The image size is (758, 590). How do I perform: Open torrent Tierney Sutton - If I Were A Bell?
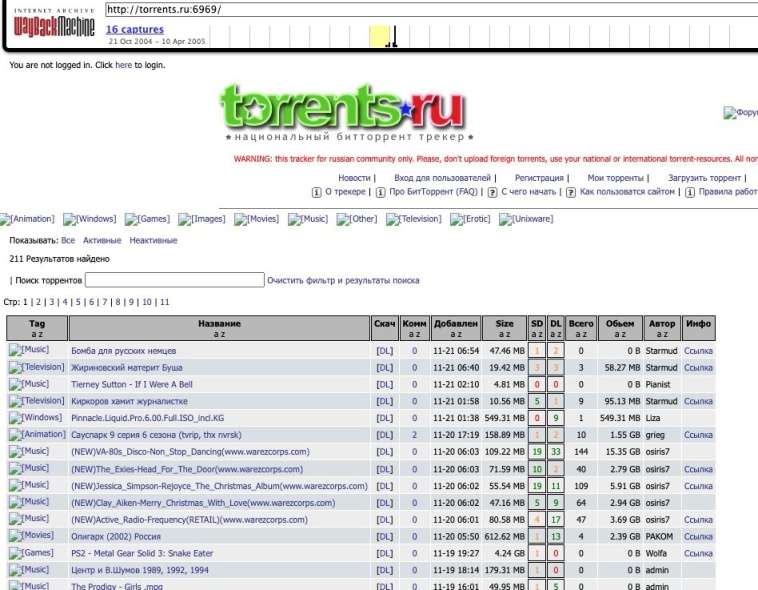(x=132, y=384)
